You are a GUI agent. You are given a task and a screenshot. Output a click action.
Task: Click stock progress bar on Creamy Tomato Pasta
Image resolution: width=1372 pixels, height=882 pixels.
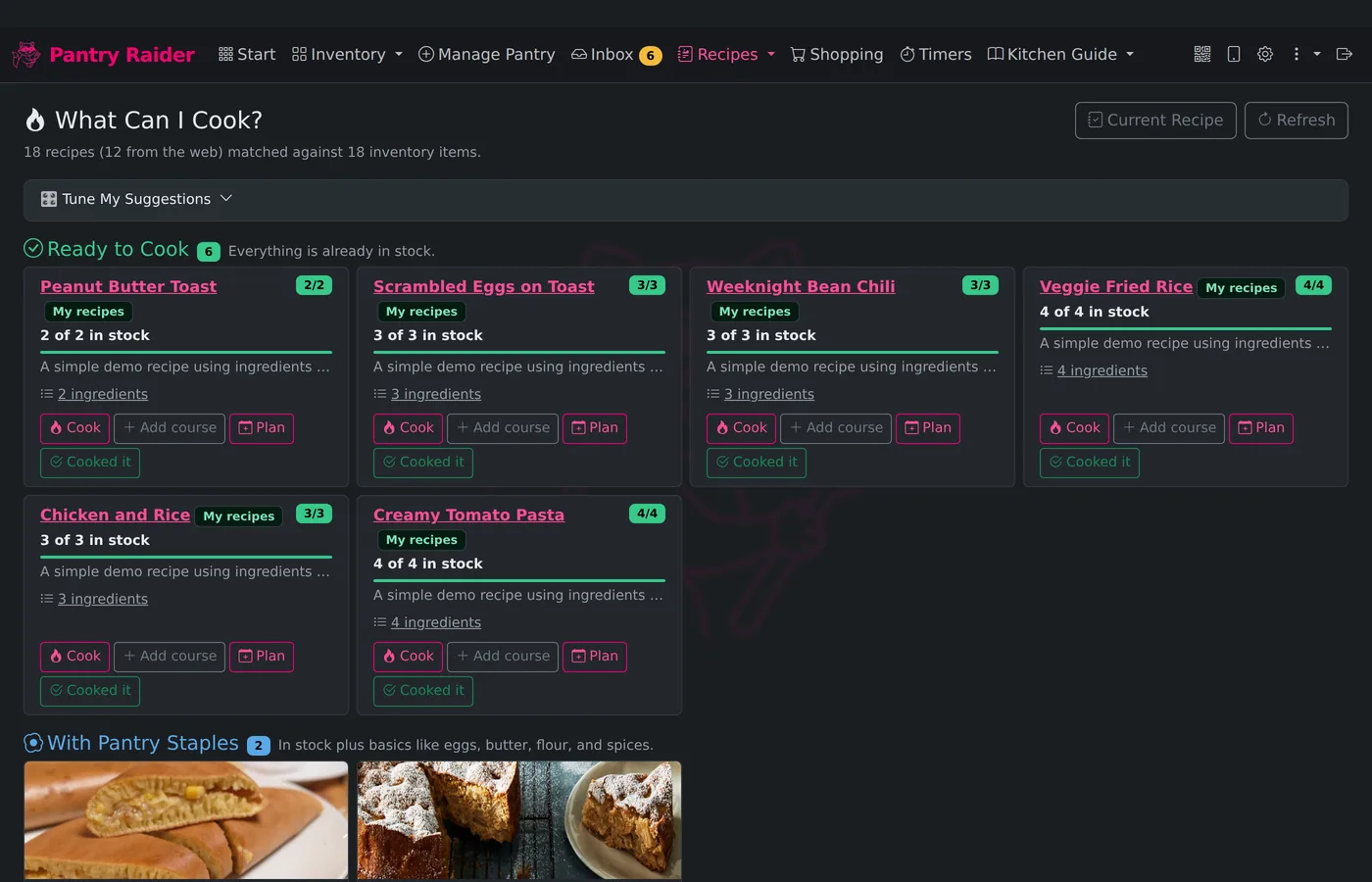(519, 580)
